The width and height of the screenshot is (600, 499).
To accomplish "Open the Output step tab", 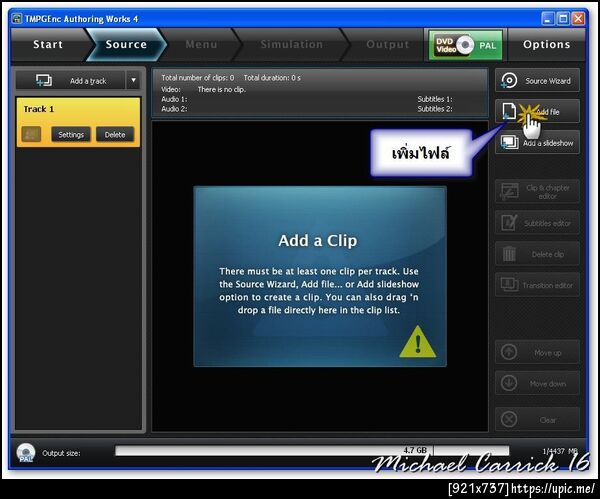I will [x=387, y=44].
